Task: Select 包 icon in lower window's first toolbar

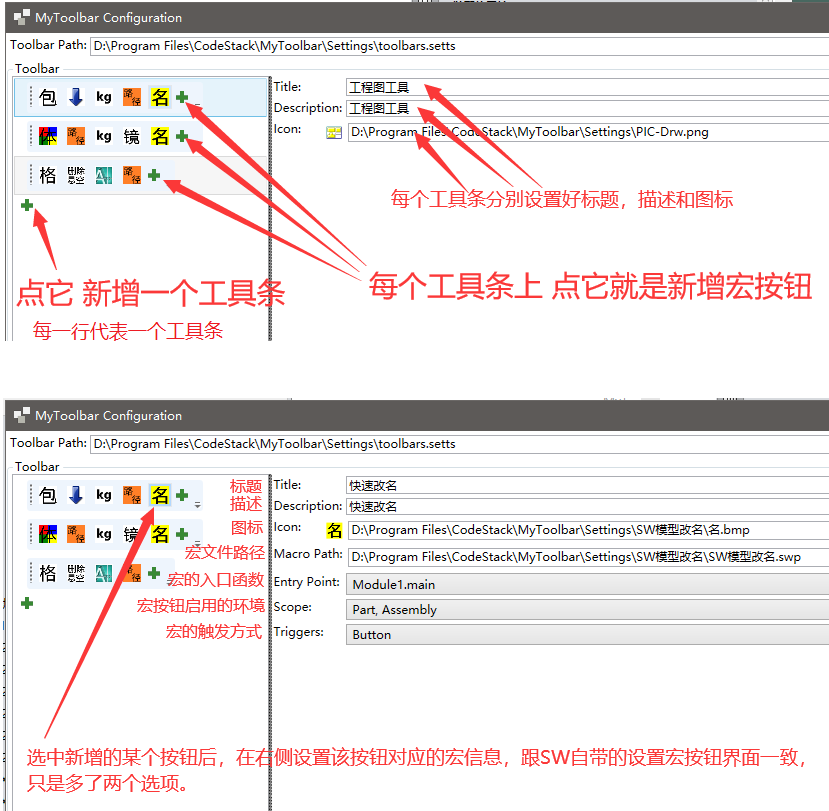Action: tap(48, 495)
